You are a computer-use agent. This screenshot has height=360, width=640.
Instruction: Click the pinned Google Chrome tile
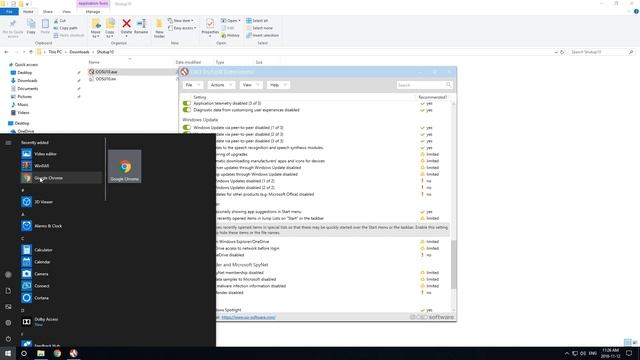(x=124, y=166)
